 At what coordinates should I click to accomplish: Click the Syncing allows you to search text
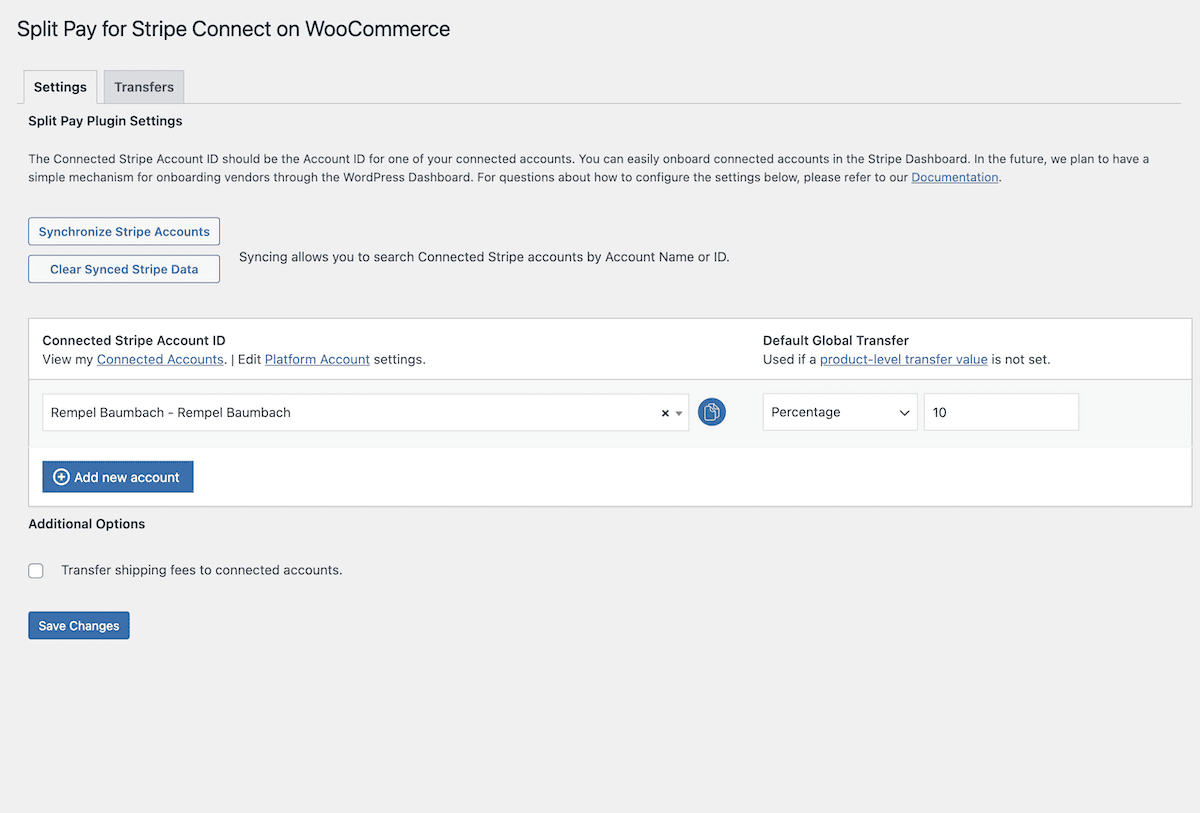tap(484, 257)
